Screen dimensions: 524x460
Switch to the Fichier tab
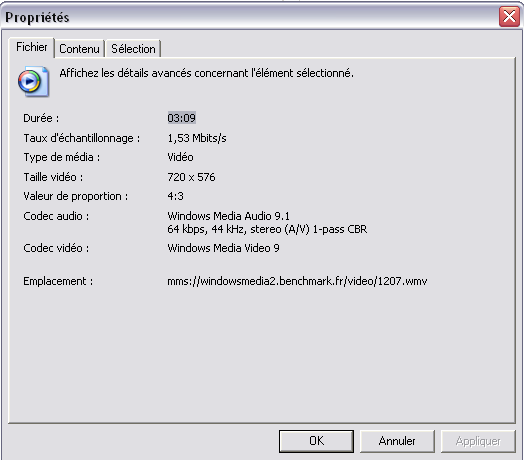tap(31, 47)
